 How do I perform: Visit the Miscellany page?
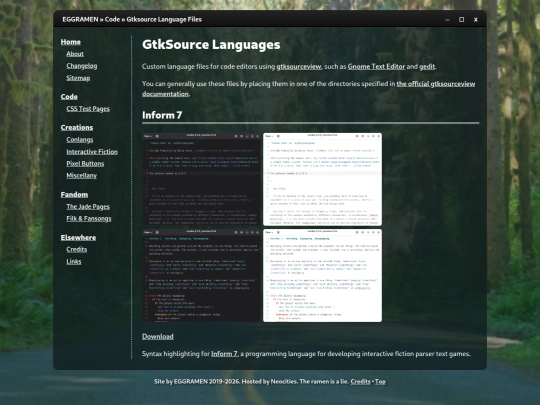pos(82,176)
